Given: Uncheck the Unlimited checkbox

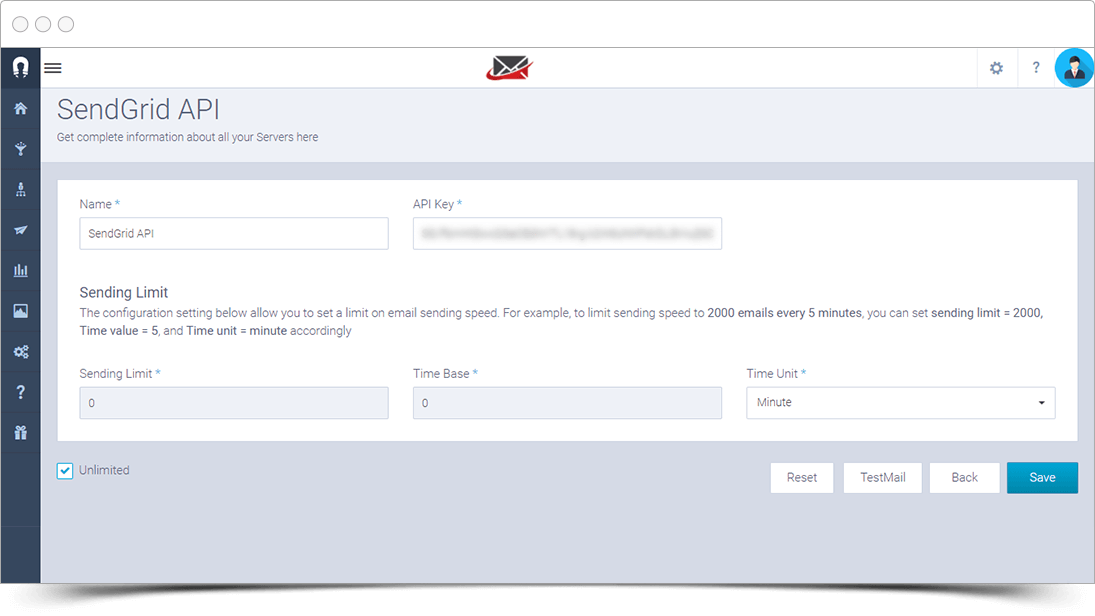Looking at the screenshot, I should 65,471.
